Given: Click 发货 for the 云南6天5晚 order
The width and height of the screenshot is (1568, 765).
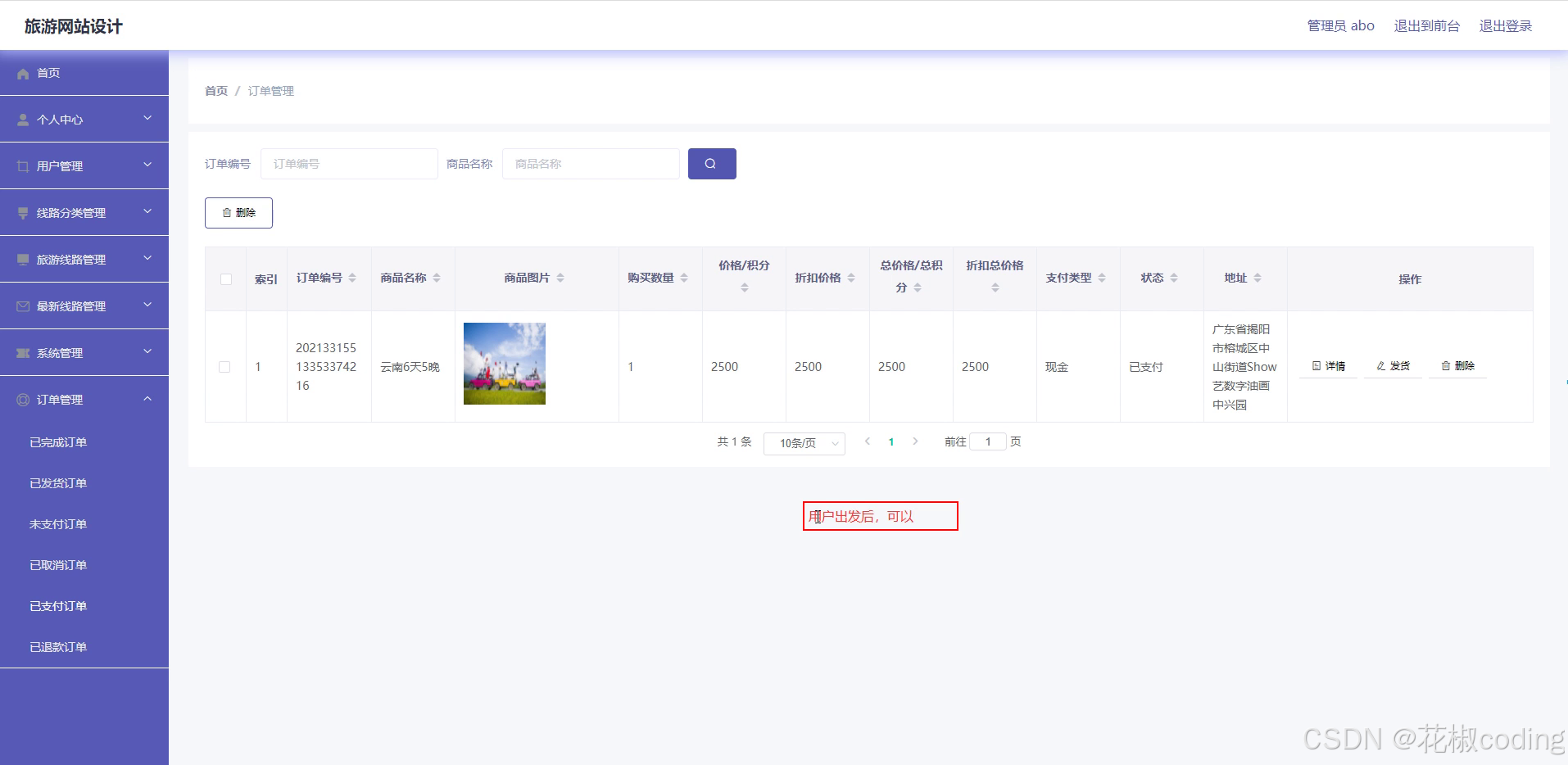Looking at the screenshot, I should [1393, 366].
